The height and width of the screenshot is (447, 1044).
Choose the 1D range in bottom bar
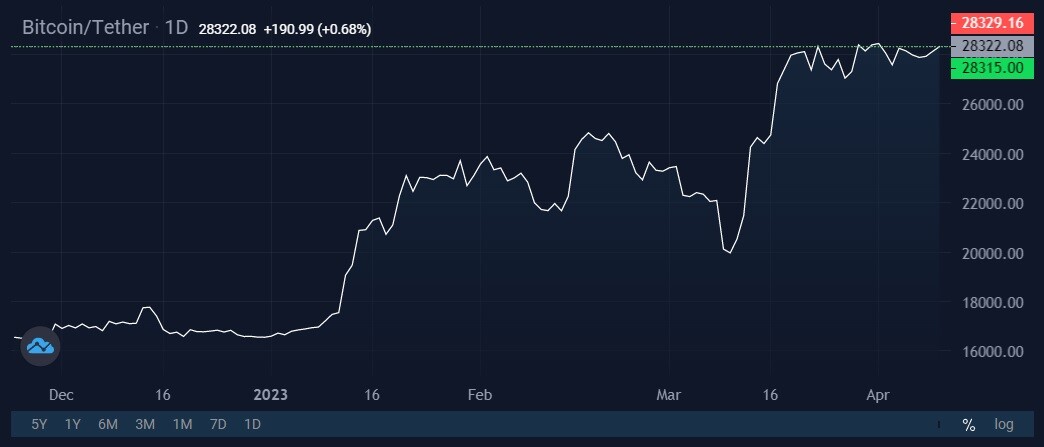[252, 424]
